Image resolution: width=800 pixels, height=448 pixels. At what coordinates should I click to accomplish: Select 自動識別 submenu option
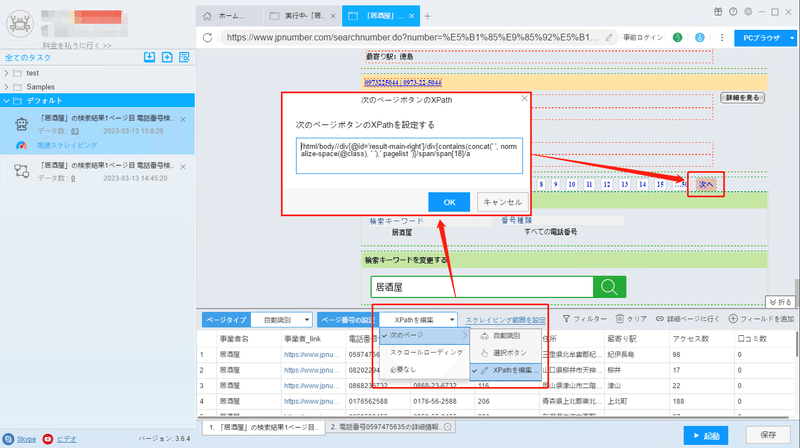[x=505, y=336]
